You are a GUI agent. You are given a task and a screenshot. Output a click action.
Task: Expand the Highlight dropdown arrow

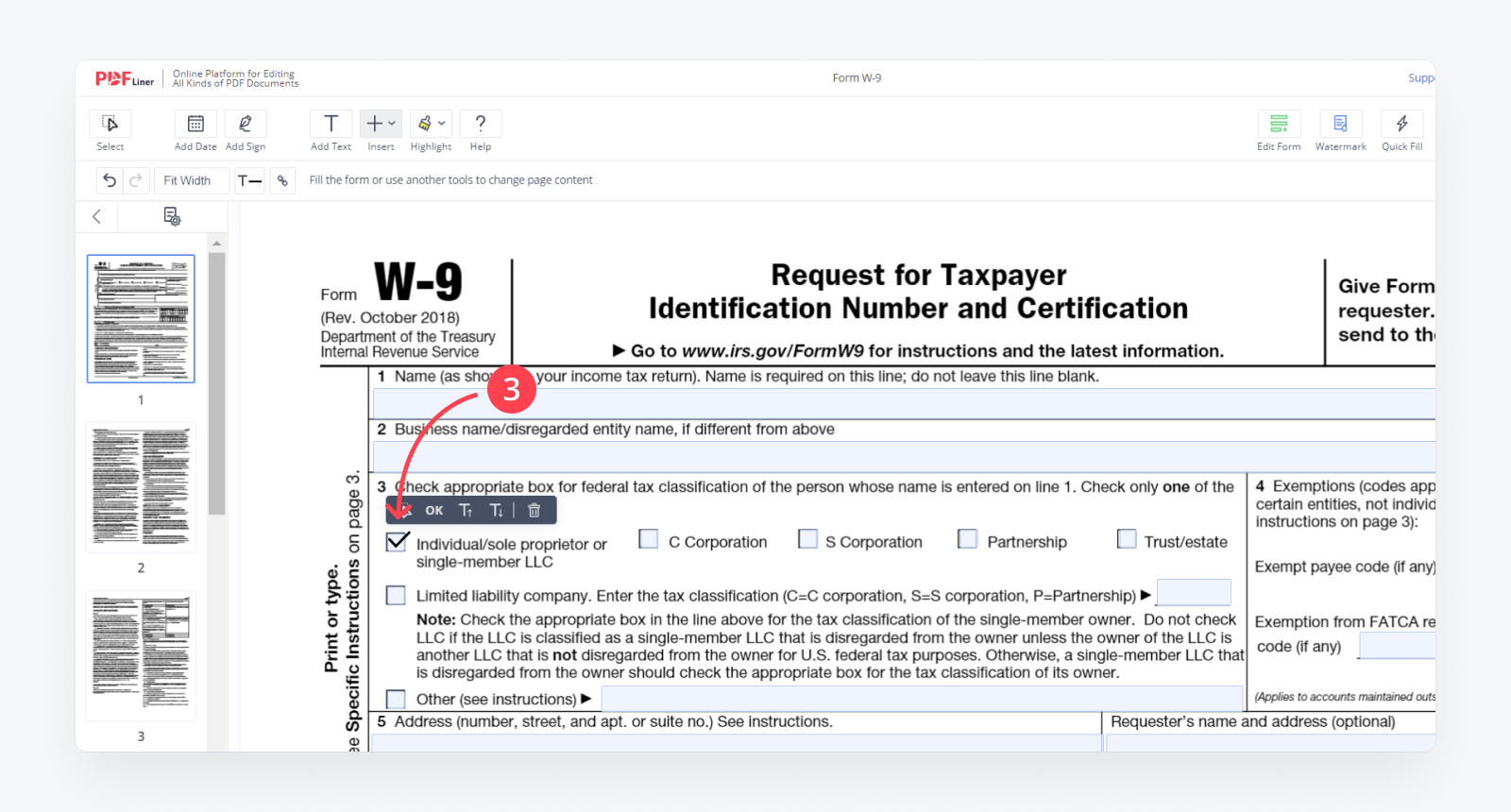[441, 124]
